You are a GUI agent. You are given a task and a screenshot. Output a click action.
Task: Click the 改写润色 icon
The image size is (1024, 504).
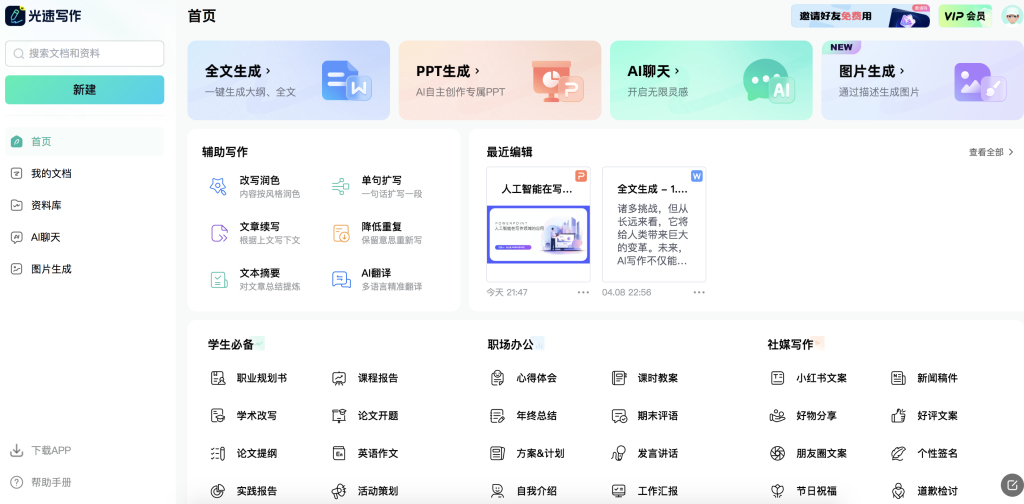[x=218, y=186]
